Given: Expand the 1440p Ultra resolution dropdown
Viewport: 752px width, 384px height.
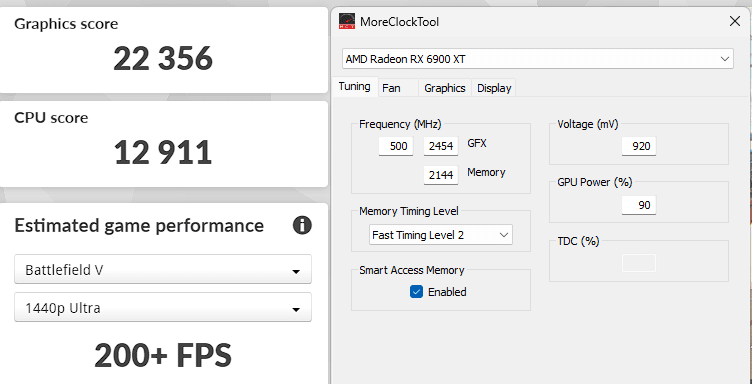Looking at the screenshot, I should pos(163,307).
